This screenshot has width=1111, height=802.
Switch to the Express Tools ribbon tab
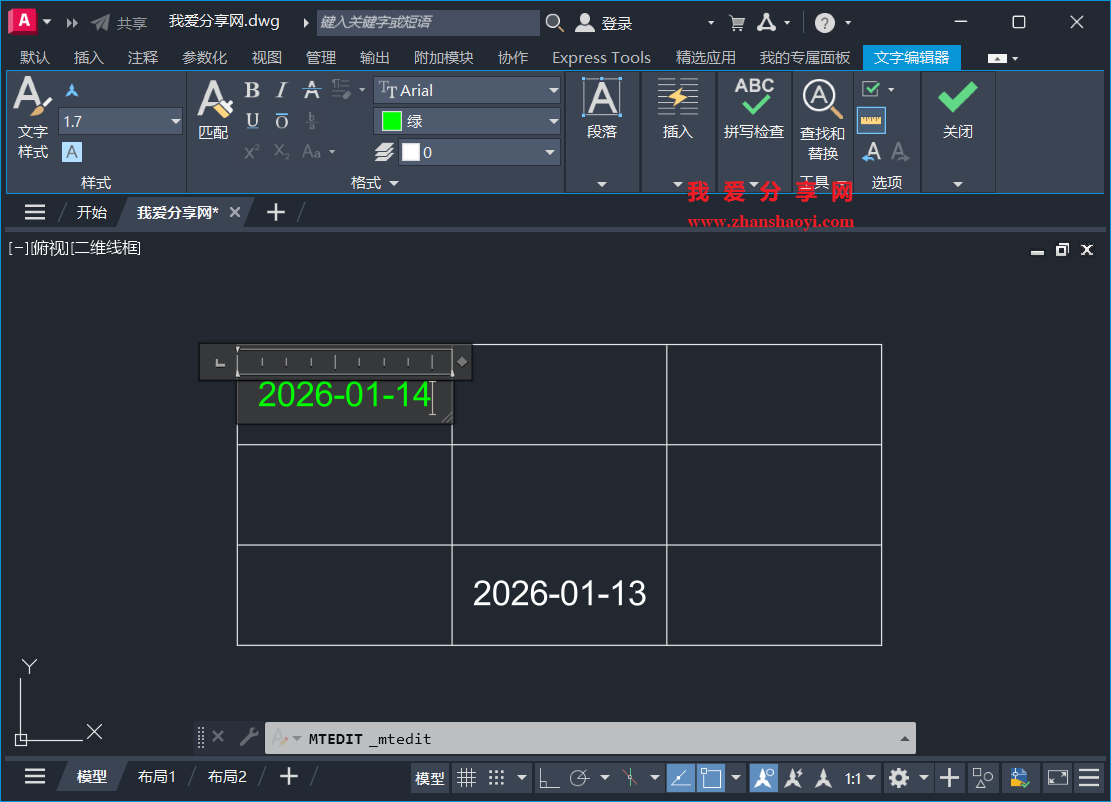[x=600, y=57]
